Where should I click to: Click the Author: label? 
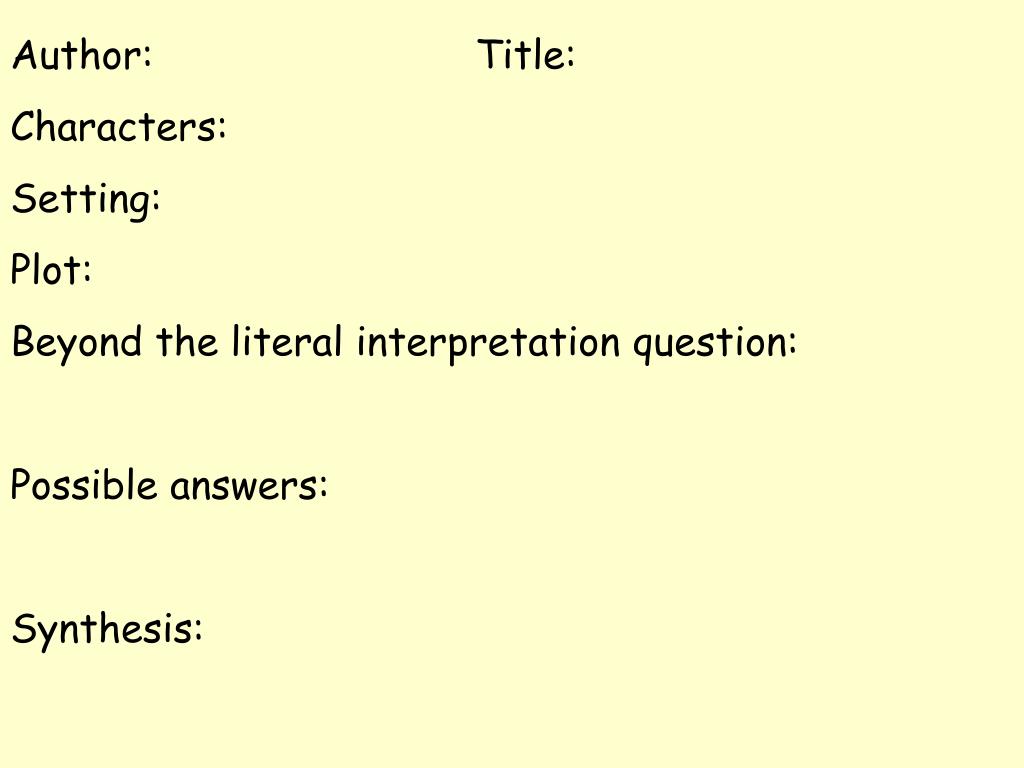point(82,54)
